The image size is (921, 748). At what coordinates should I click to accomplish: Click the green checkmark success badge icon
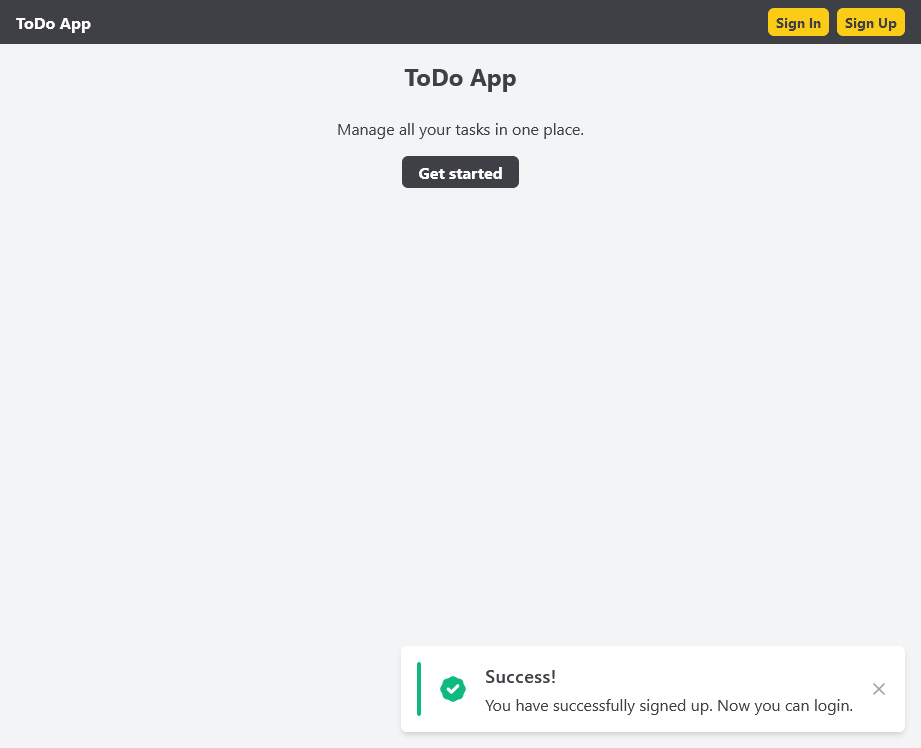pos(453,689)
